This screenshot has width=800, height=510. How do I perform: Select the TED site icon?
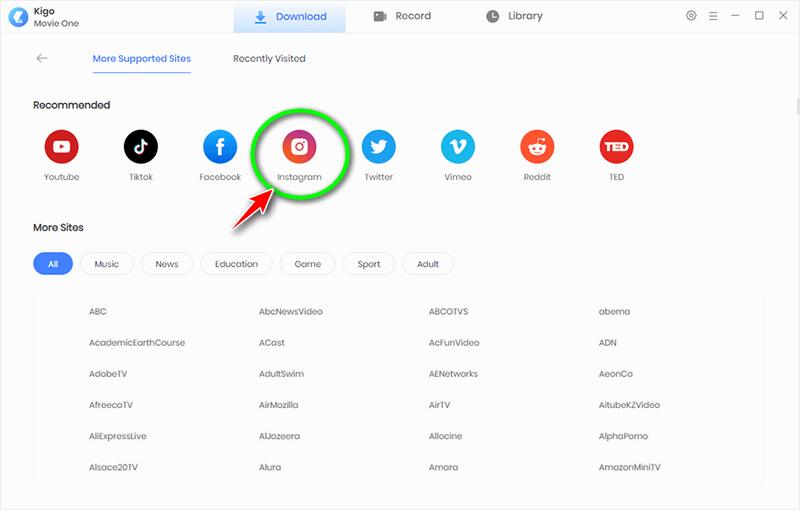616,147
